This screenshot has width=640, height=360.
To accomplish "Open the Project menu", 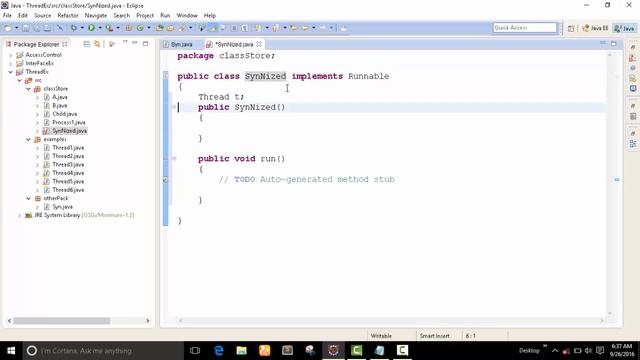I will click(145, 16).
